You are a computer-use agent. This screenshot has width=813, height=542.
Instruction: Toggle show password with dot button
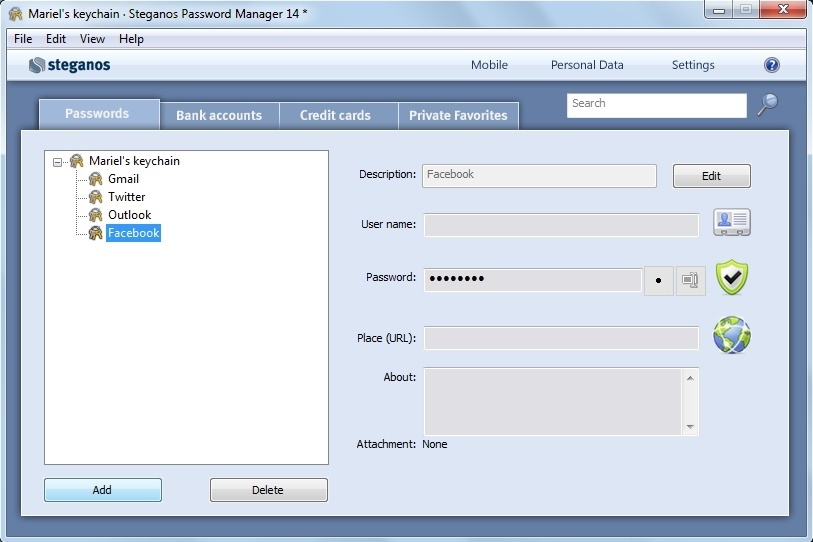click(658, 281)
